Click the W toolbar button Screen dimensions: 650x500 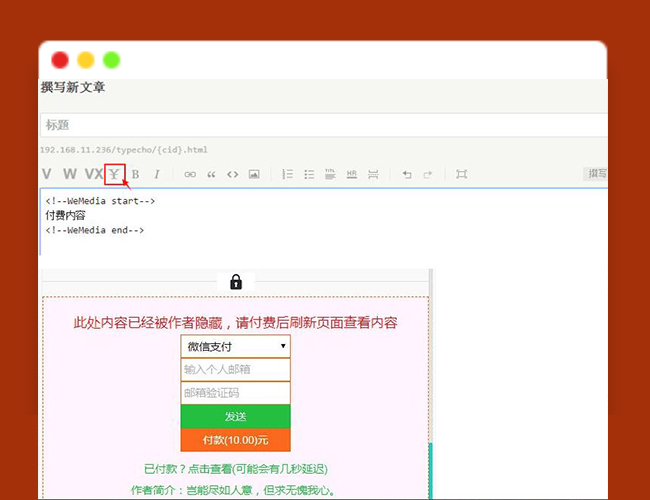click(70, 174)
